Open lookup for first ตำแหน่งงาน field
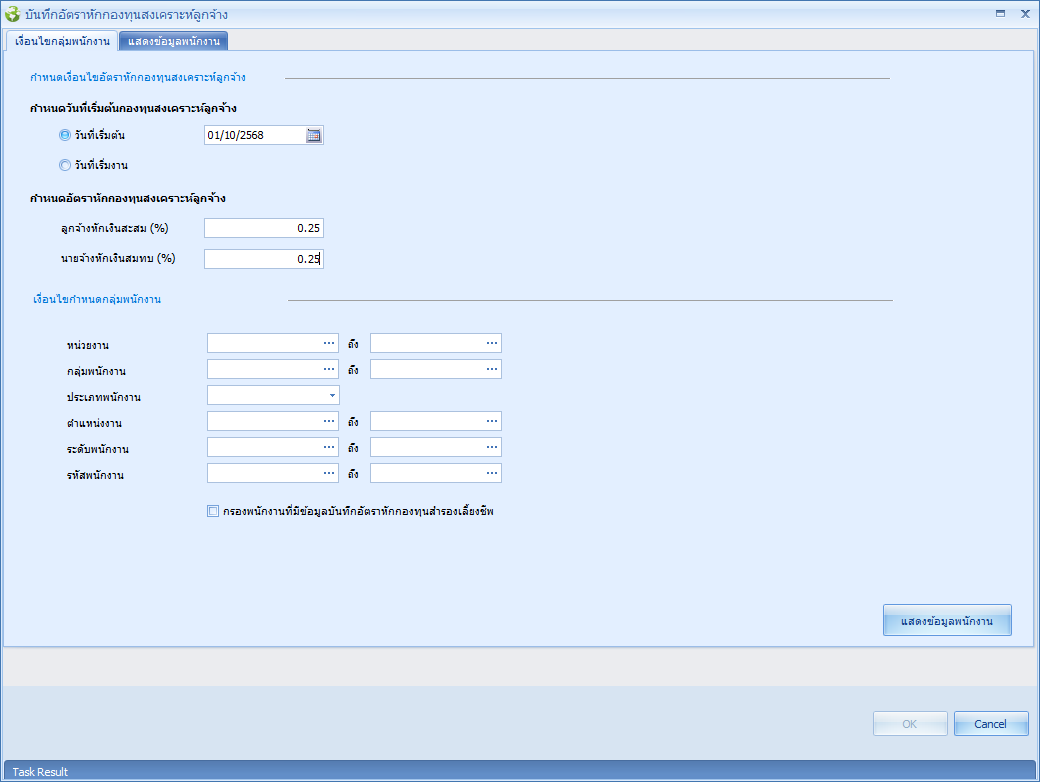The image size is (1040, 782). point(329,421)
